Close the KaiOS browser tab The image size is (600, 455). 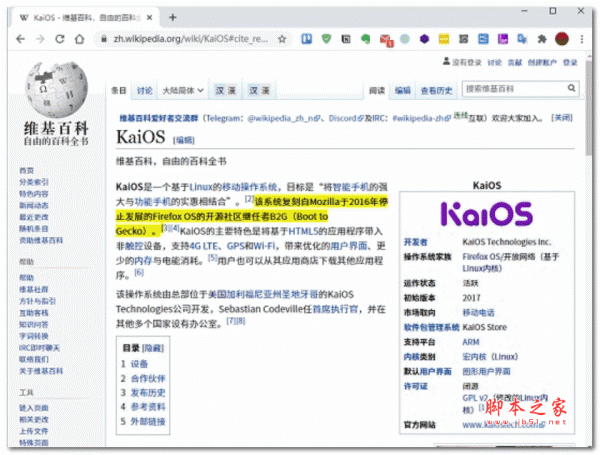[151, 17]
